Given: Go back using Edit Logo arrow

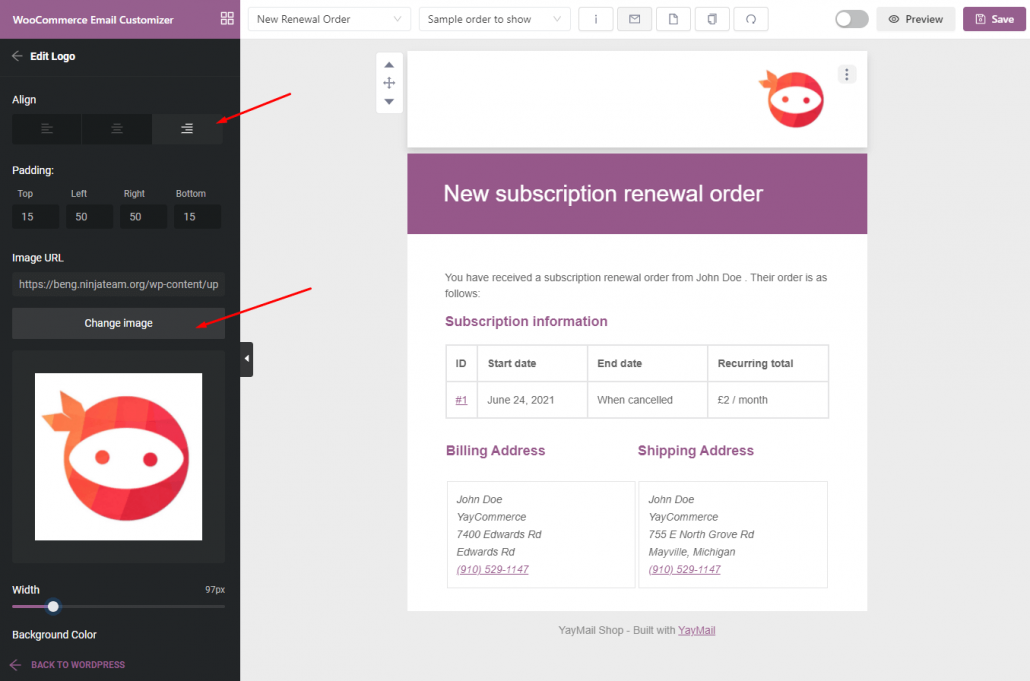Looking at the screenshot, I should pos(17,56).
